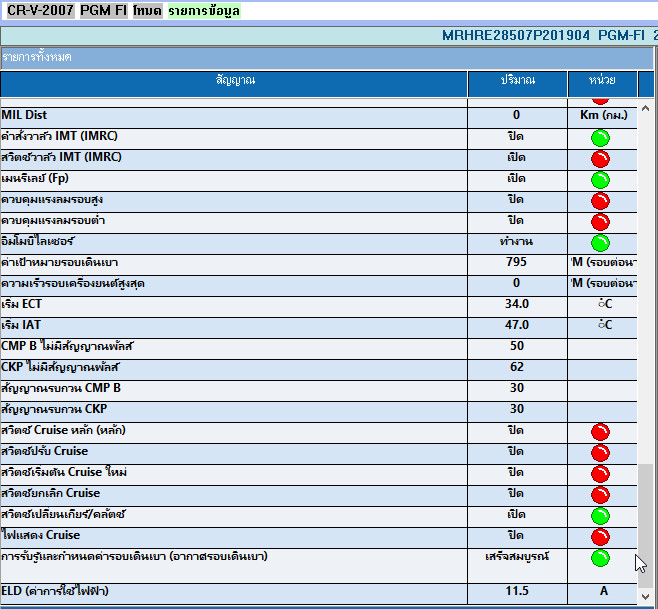Click red indicator for สวิตช์ยกเลิก Cruise

tap(600, 495)
